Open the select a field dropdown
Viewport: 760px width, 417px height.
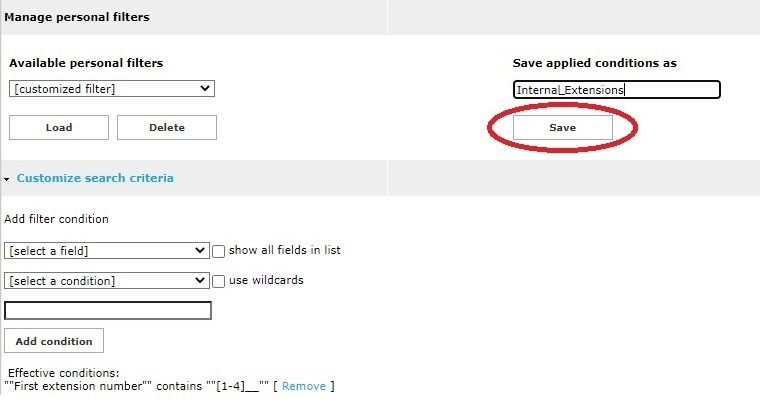click(106, 250)
